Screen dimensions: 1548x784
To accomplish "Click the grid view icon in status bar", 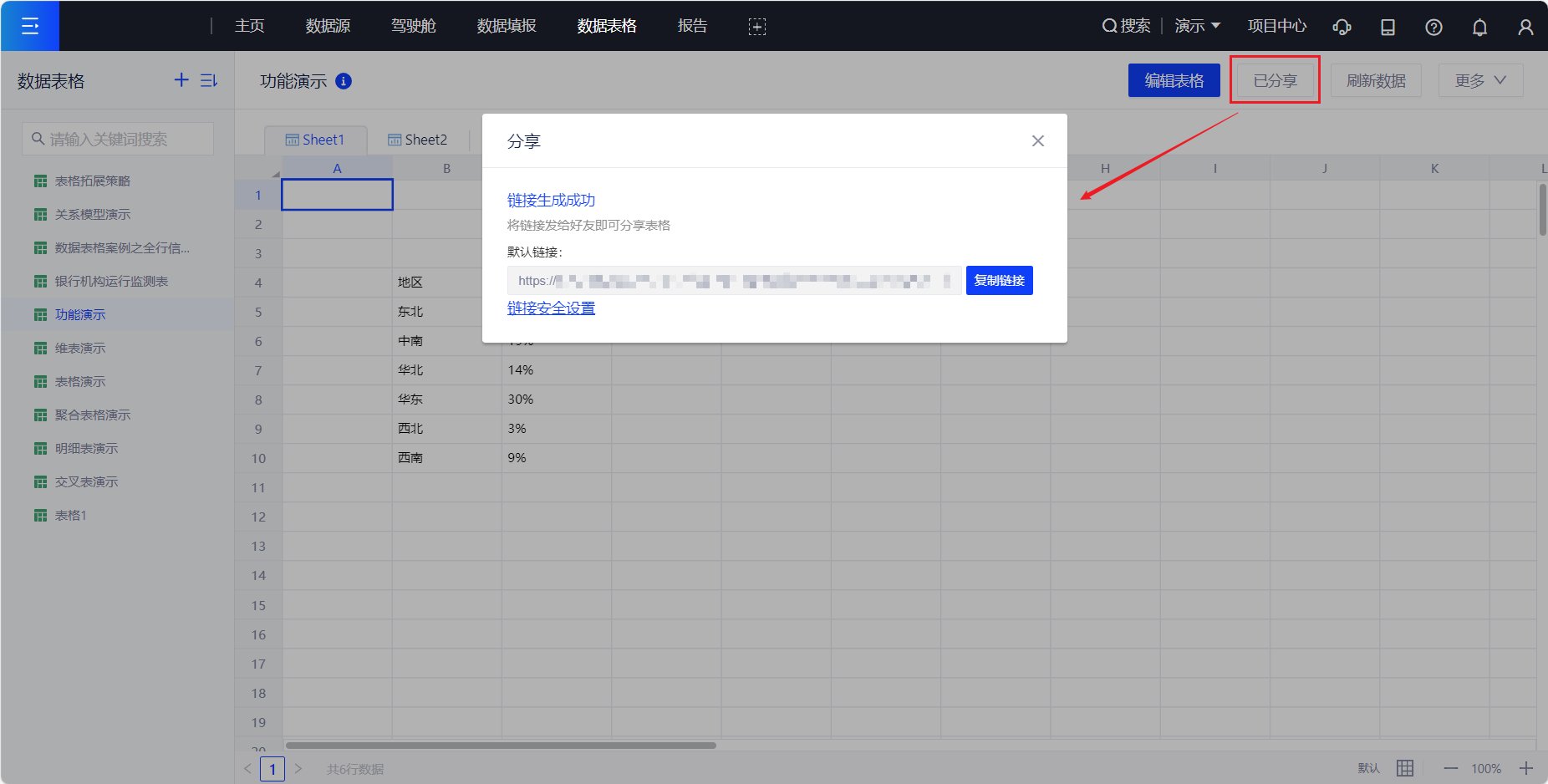I will pos(1405,768).
